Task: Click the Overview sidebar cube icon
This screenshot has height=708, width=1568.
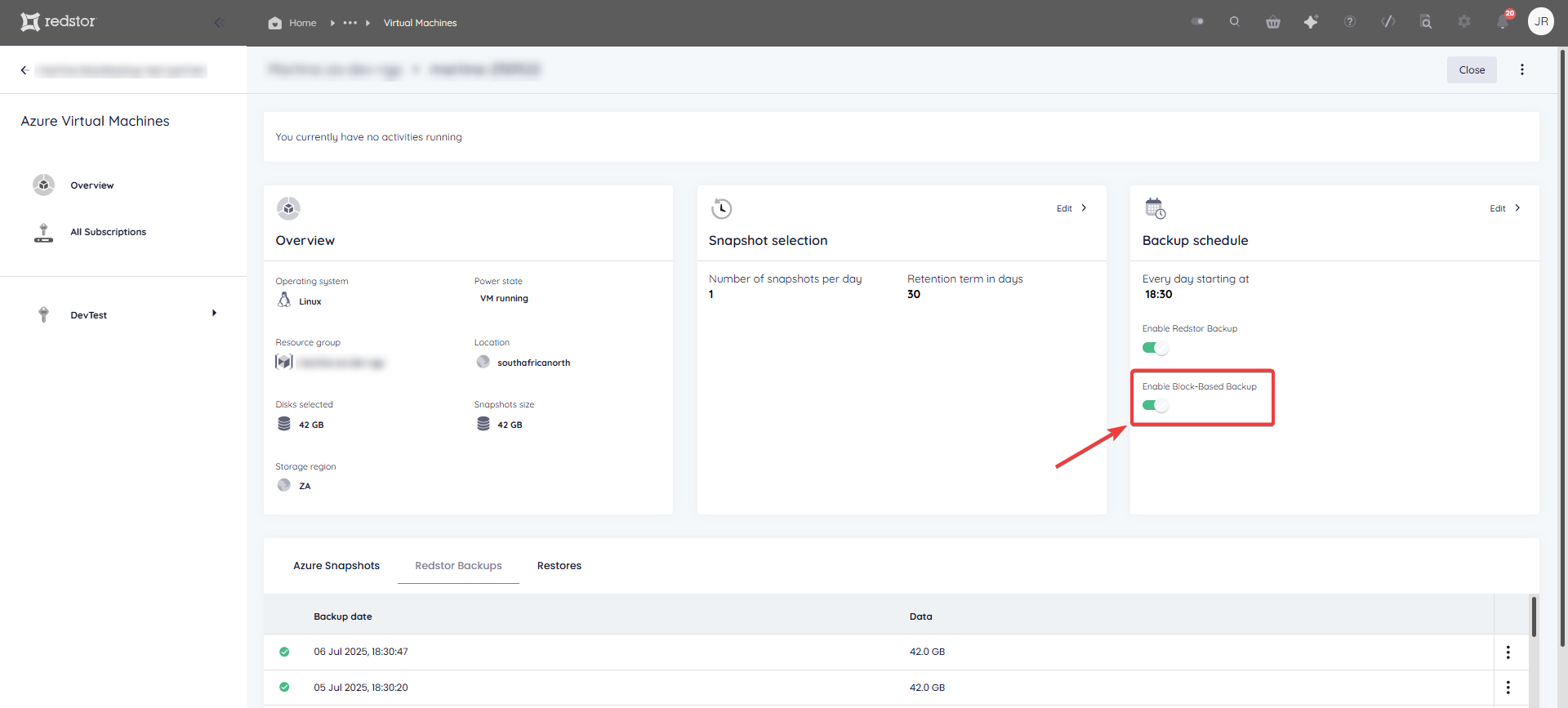Action: pos(43,185)
